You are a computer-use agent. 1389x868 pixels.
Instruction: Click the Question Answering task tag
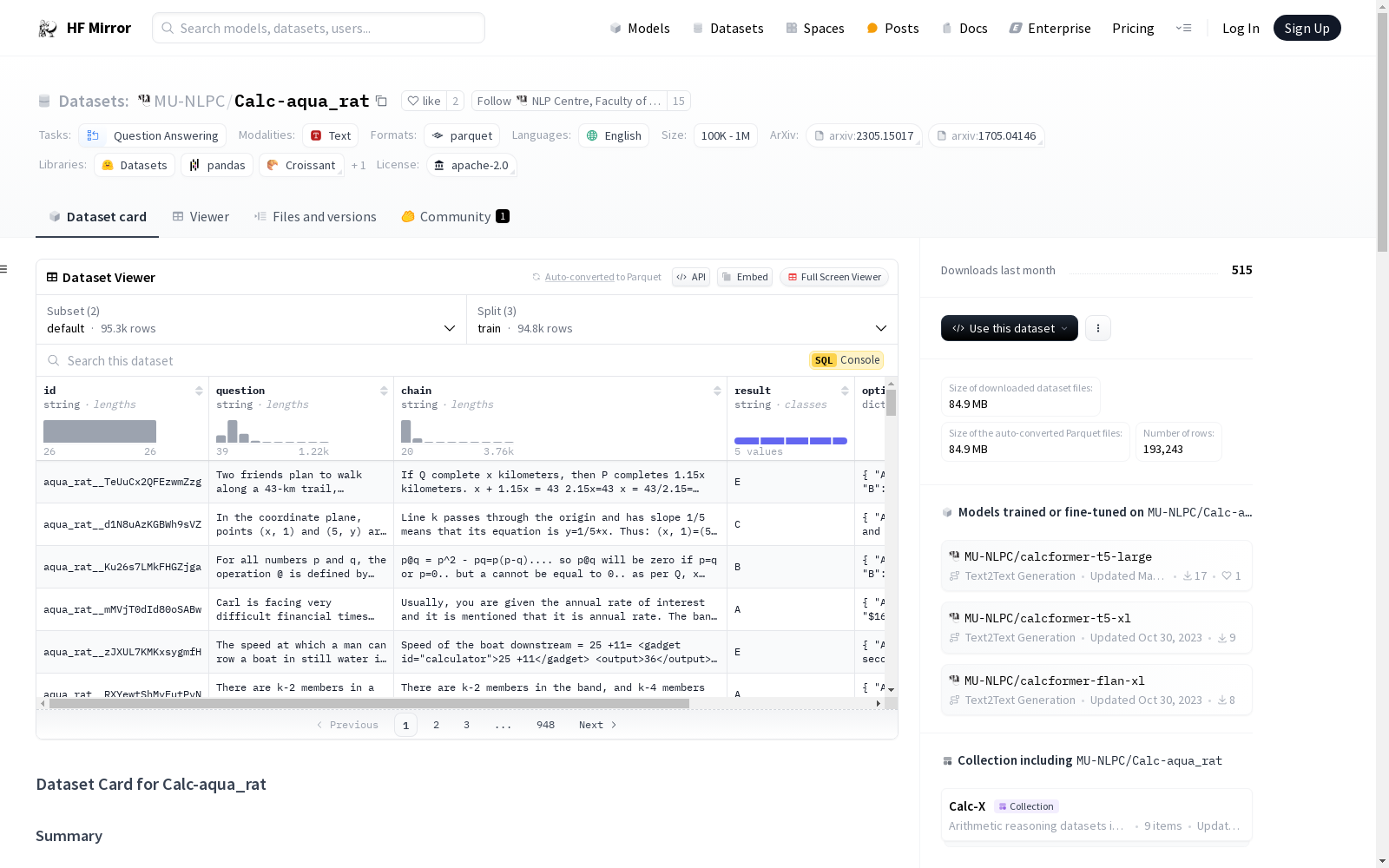153,135
